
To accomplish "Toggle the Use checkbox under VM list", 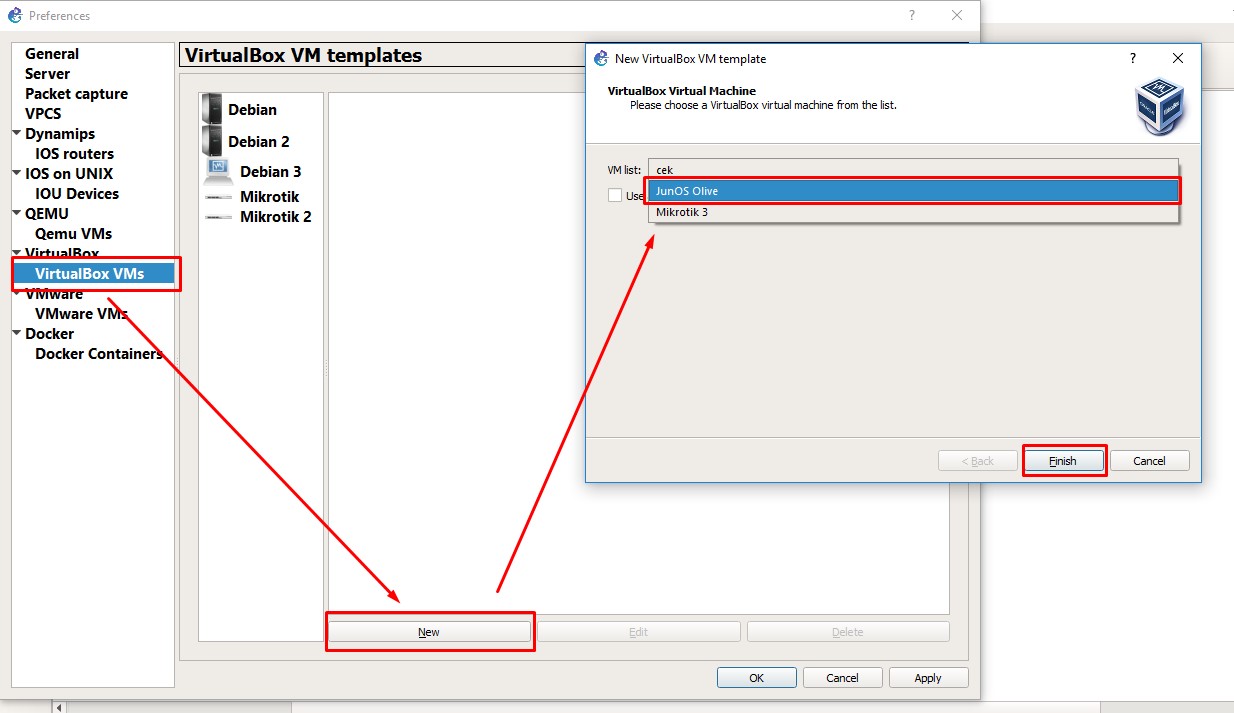I will 615,195.
